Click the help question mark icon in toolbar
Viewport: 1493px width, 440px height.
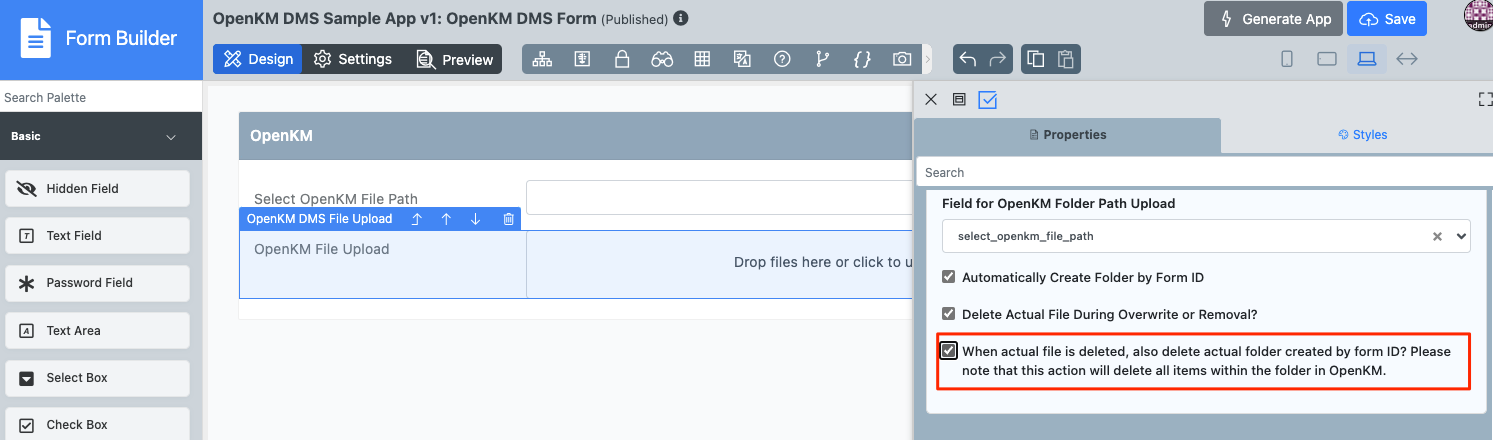coord(782,59)
